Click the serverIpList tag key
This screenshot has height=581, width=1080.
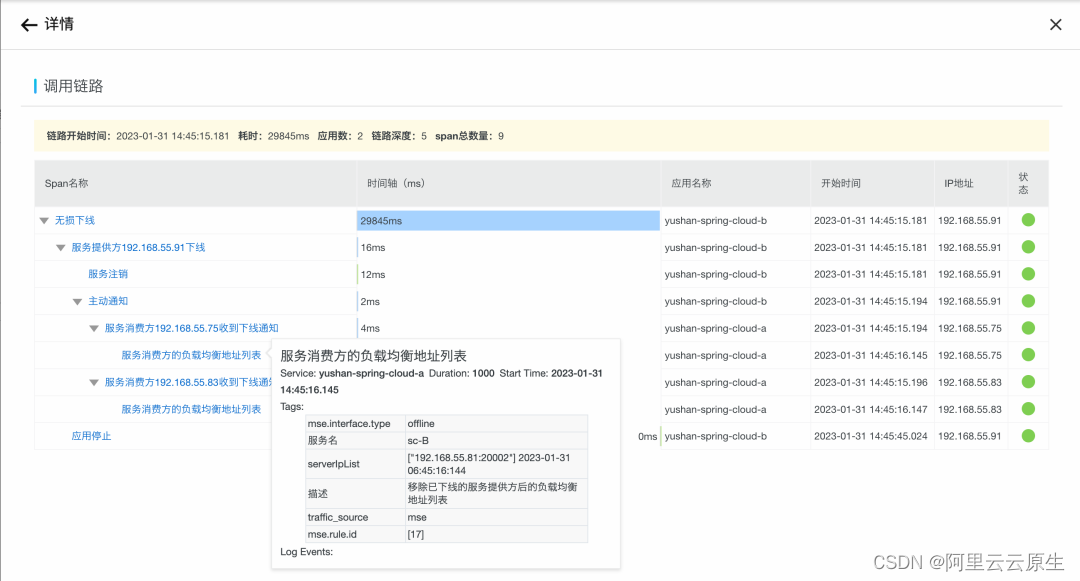[x=333, y=464]
